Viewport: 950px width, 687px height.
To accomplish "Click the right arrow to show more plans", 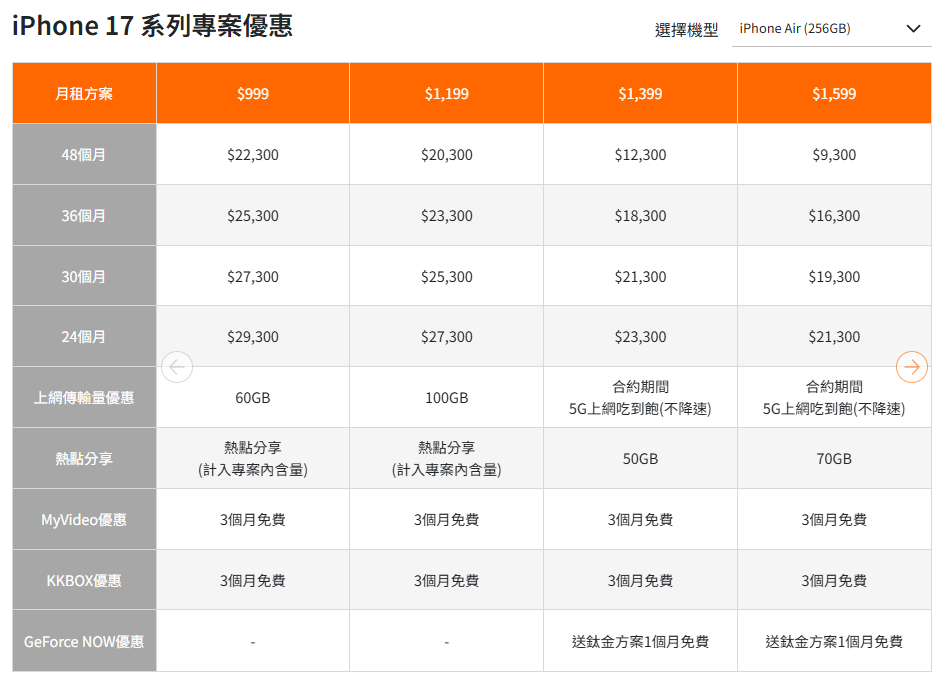I will click(911, 367).
